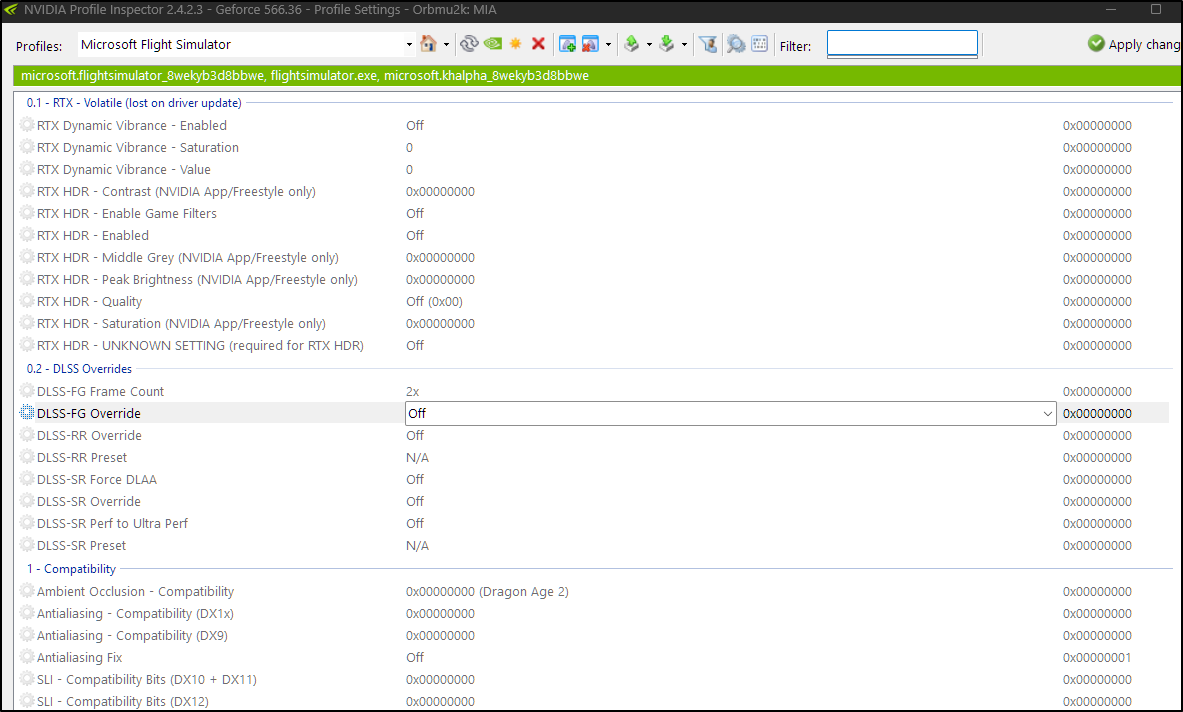
Task: Click gear icon beside DLSS-FG Frame Count
Action: tap(27, 391)
